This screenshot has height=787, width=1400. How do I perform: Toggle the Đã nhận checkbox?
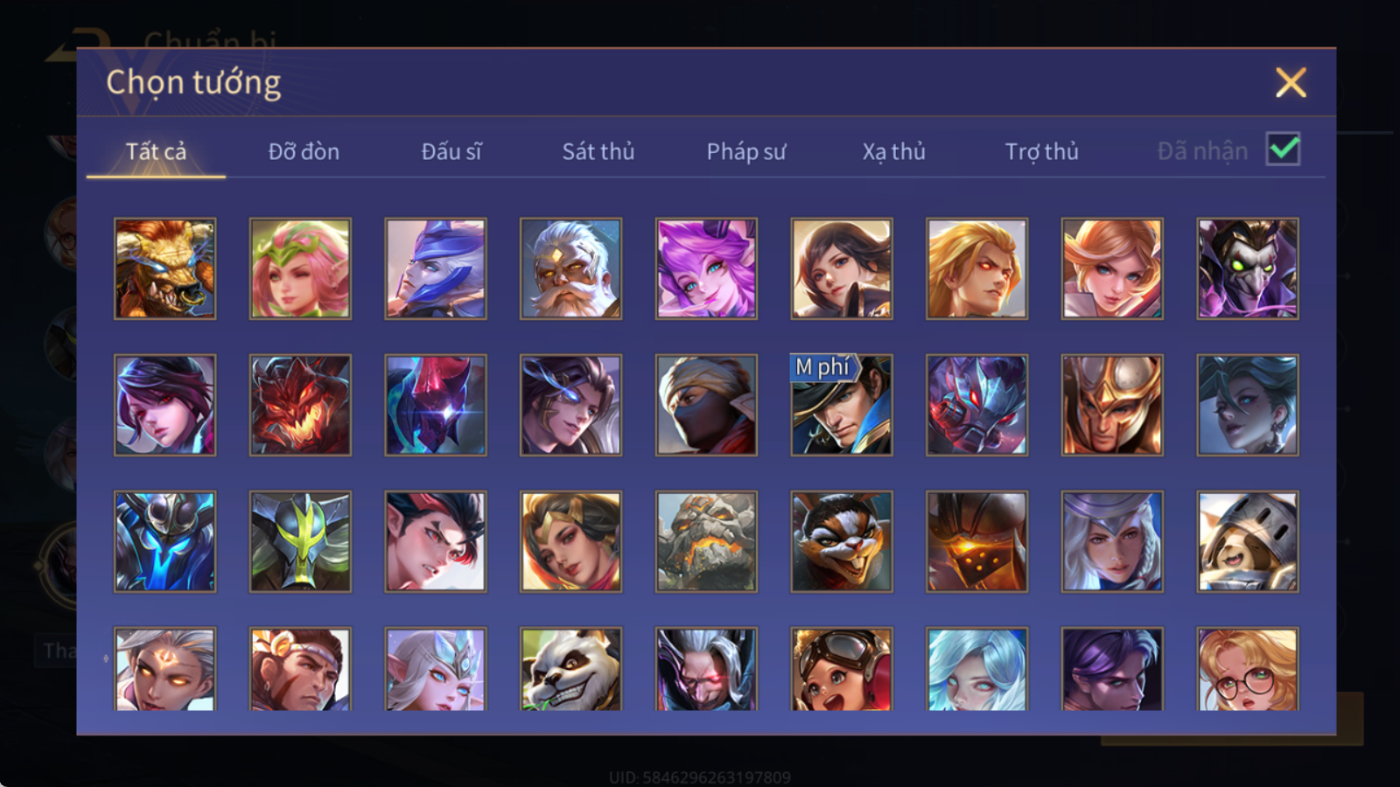click(1283, 150)
